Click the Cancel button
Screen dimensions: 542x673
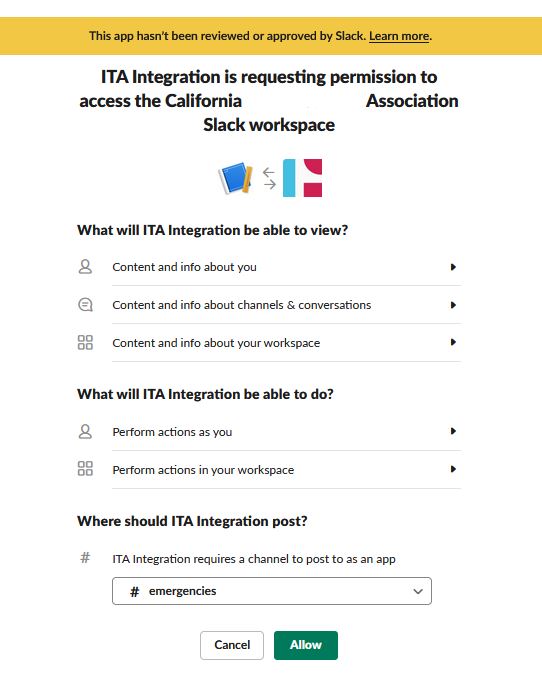[232, 645]
